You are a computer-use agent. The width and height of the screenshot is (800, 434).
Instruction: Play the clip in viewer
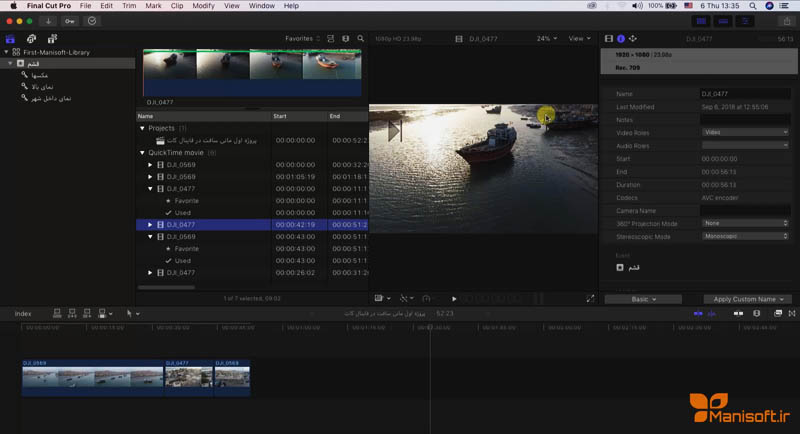[x=454, y=299]
